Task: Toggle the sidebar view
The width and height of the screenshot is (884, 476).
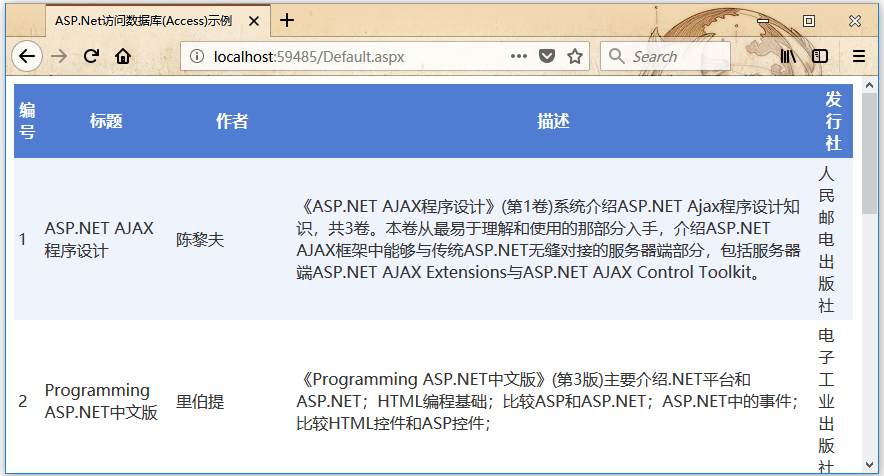Action: [x=820, y=56]
